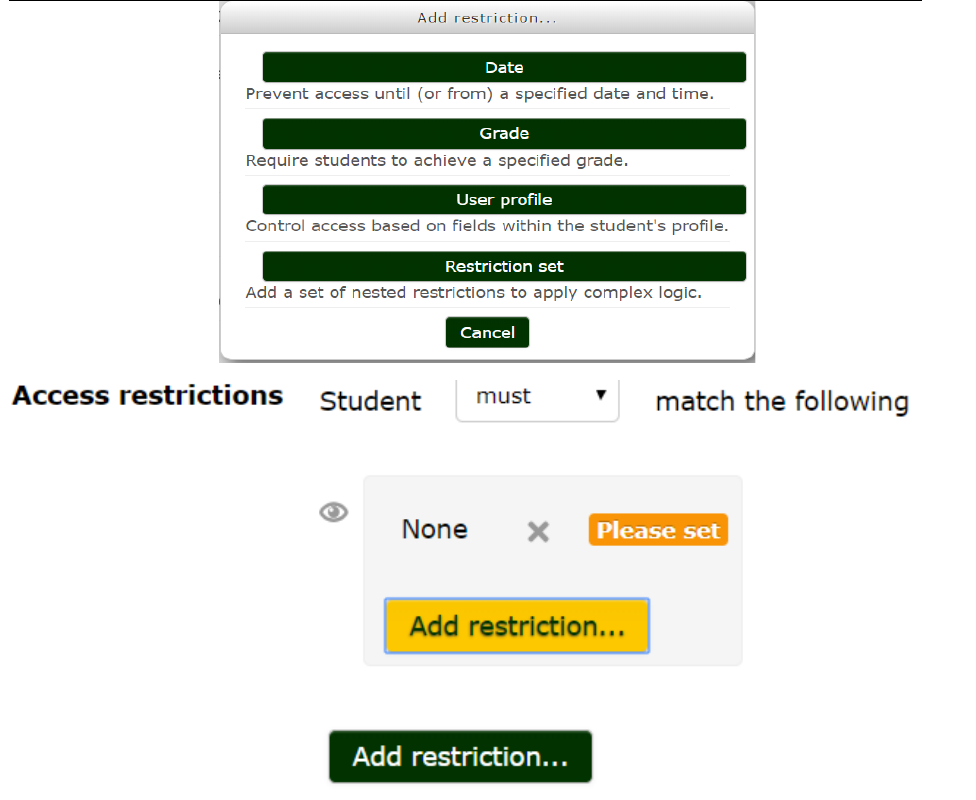976x800 pixels.
Task: Choose the Grade restriction option
Action: click(504, 134)
